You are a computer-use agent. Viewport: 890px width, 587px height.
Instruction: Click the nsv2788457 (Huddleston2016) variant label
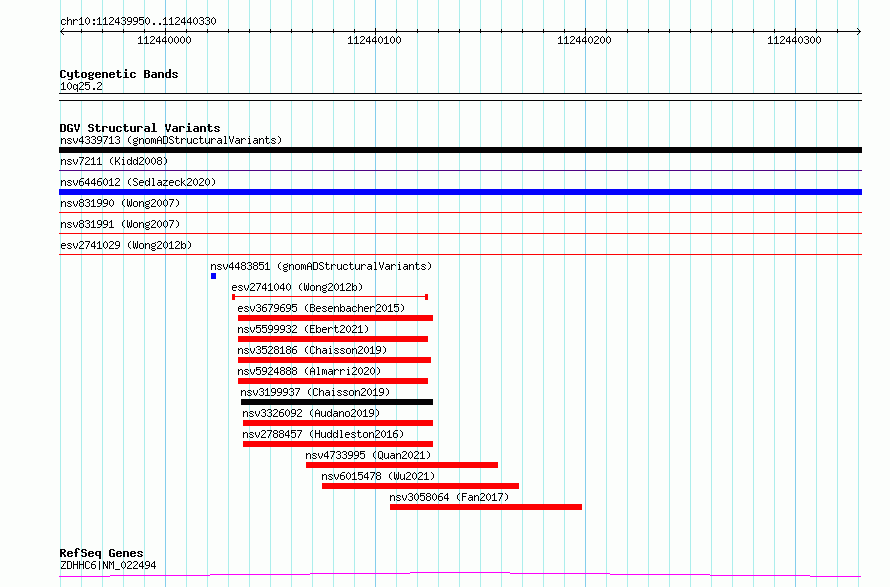(x=323, y=434)
